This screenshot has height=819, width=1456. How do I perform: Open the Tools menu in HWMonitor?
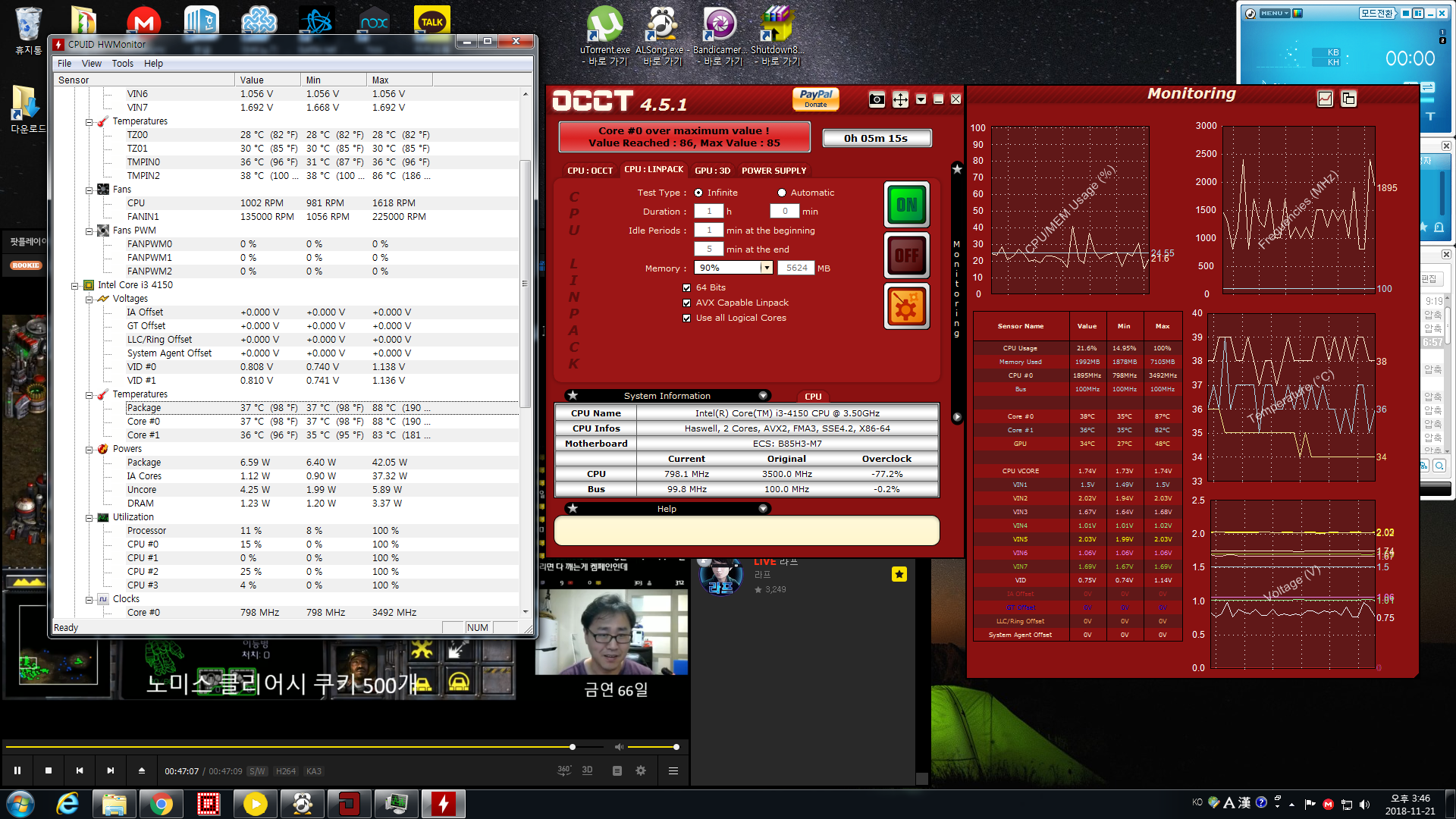click(x=123, y=64)
